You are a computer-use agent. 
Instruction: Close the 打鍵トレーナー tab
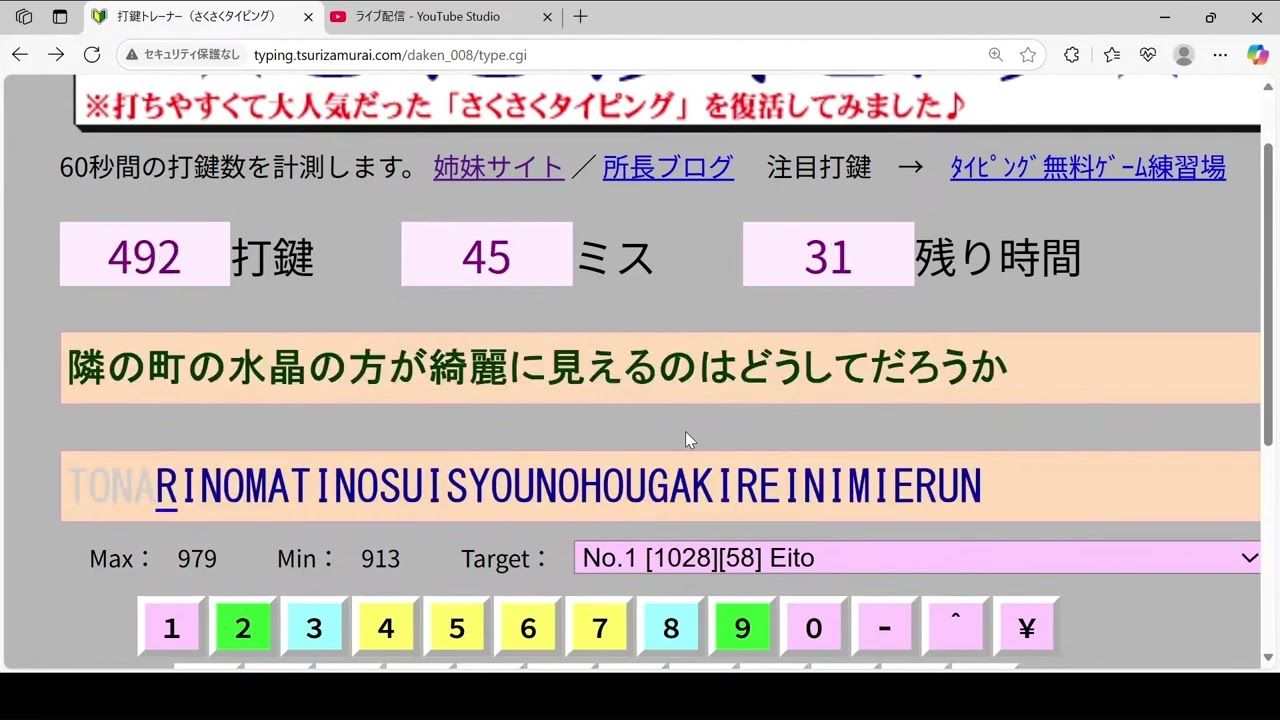click(x=308, y=17)
